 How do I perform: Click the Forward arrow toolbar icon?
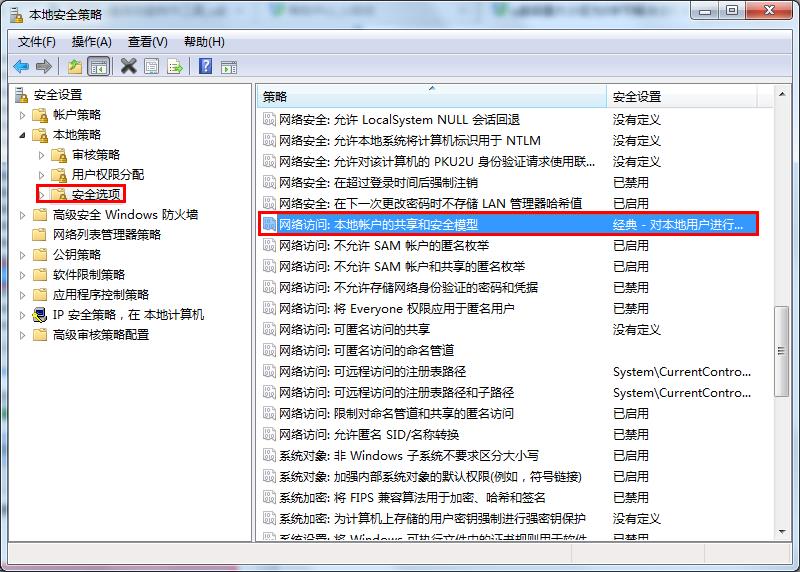point(44,66)
